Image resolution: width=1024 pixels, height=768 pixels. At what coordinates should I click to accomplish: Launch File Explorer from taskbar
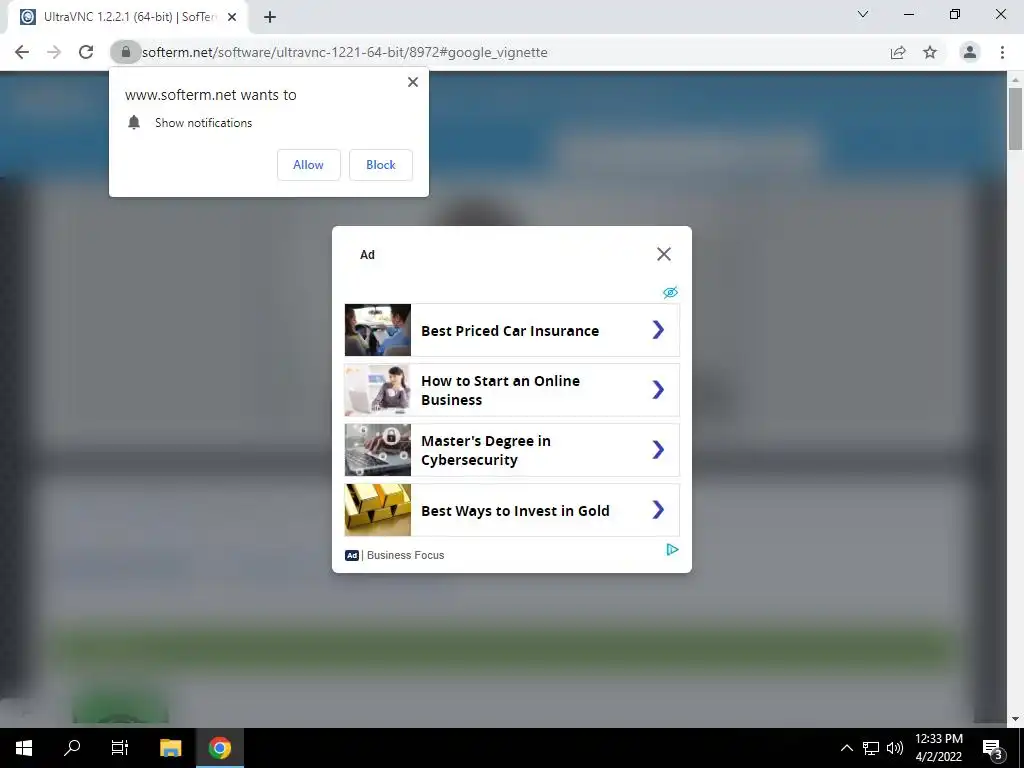tap(170, 748)
